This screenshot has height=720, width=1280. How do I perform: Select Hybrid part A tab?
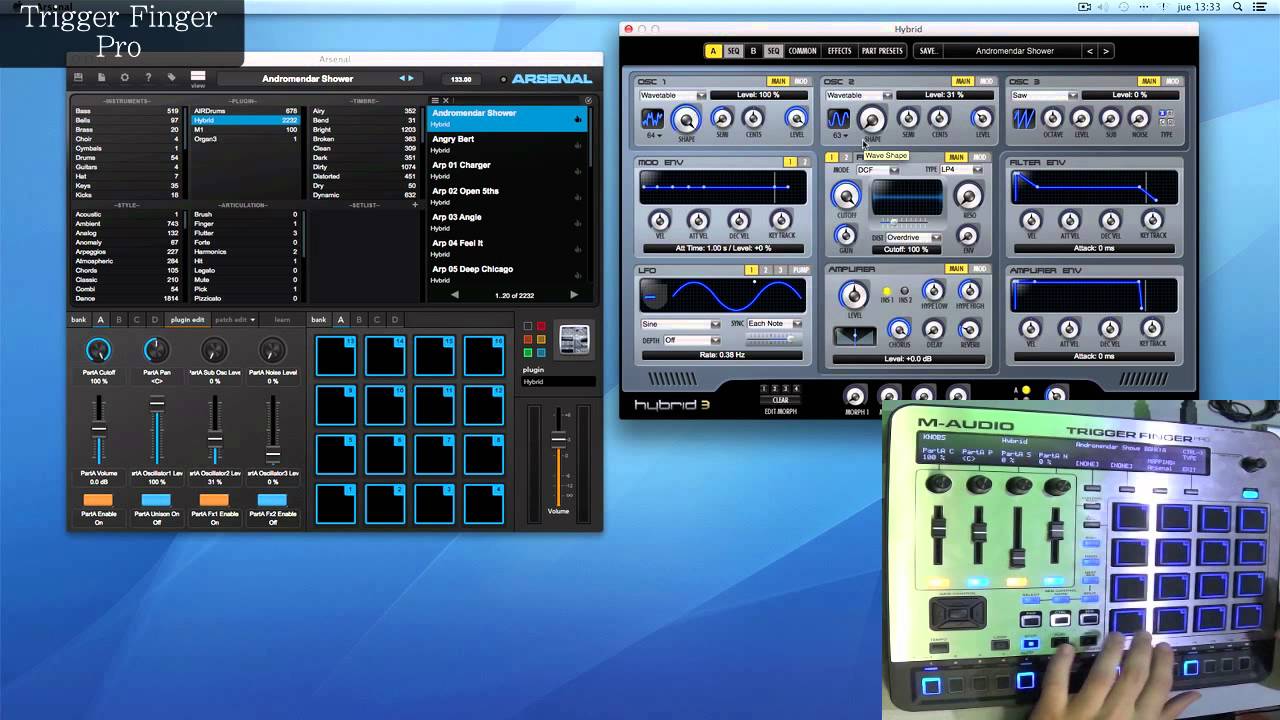(713, 51)
